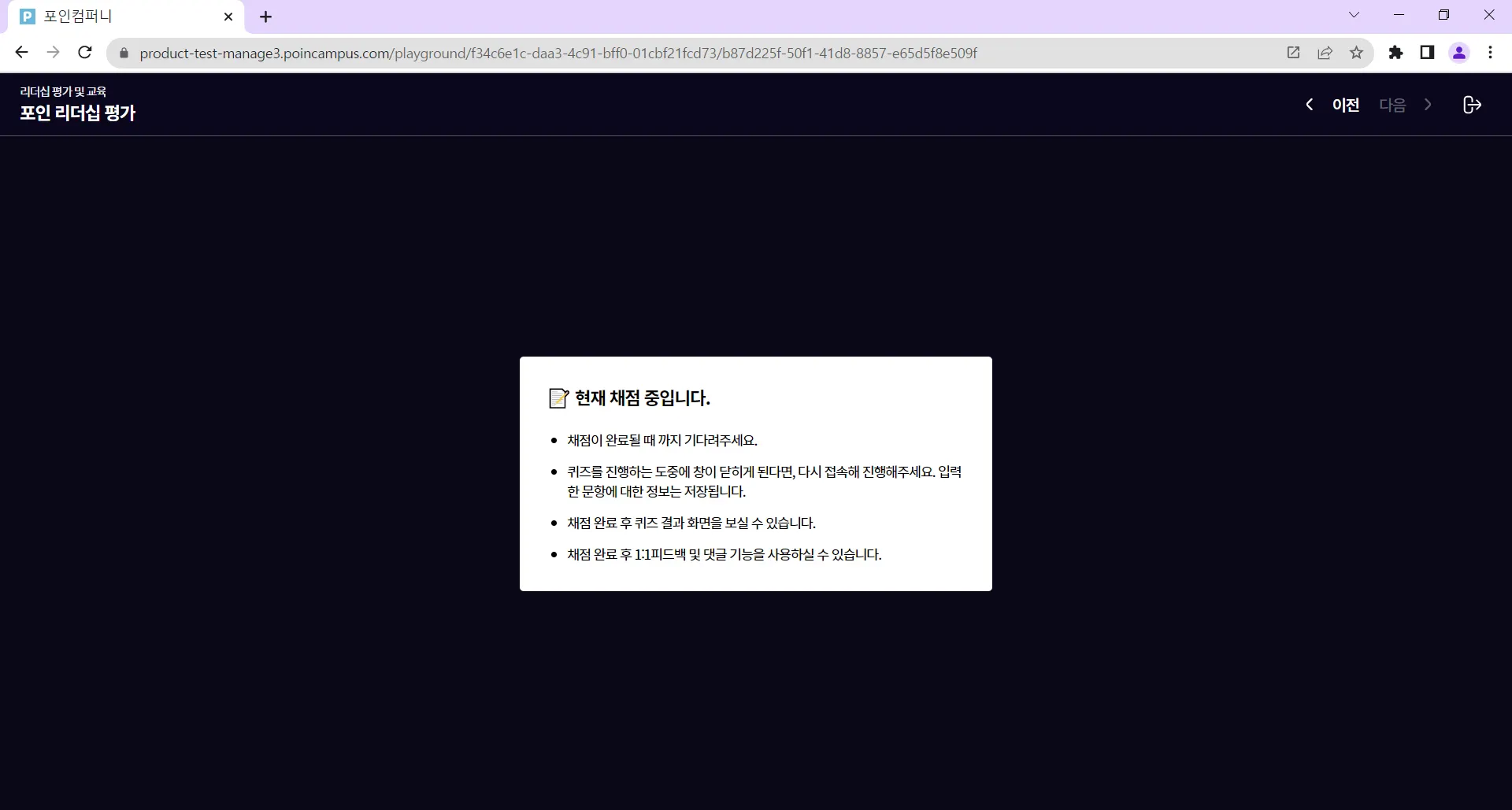This screenshot has height=810, width=1512.
Task: Click the bullet about 퀴즈를 진행하는 도중에 창이 닫히게
Action: (x=764, y=482)
